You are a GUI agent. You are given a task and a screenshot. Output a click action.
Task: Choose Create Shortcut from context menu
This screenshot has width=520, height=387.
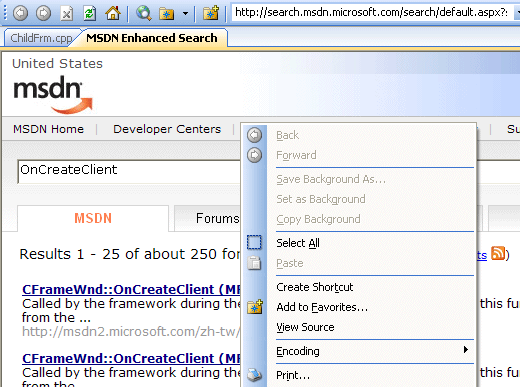click(360, 287)
